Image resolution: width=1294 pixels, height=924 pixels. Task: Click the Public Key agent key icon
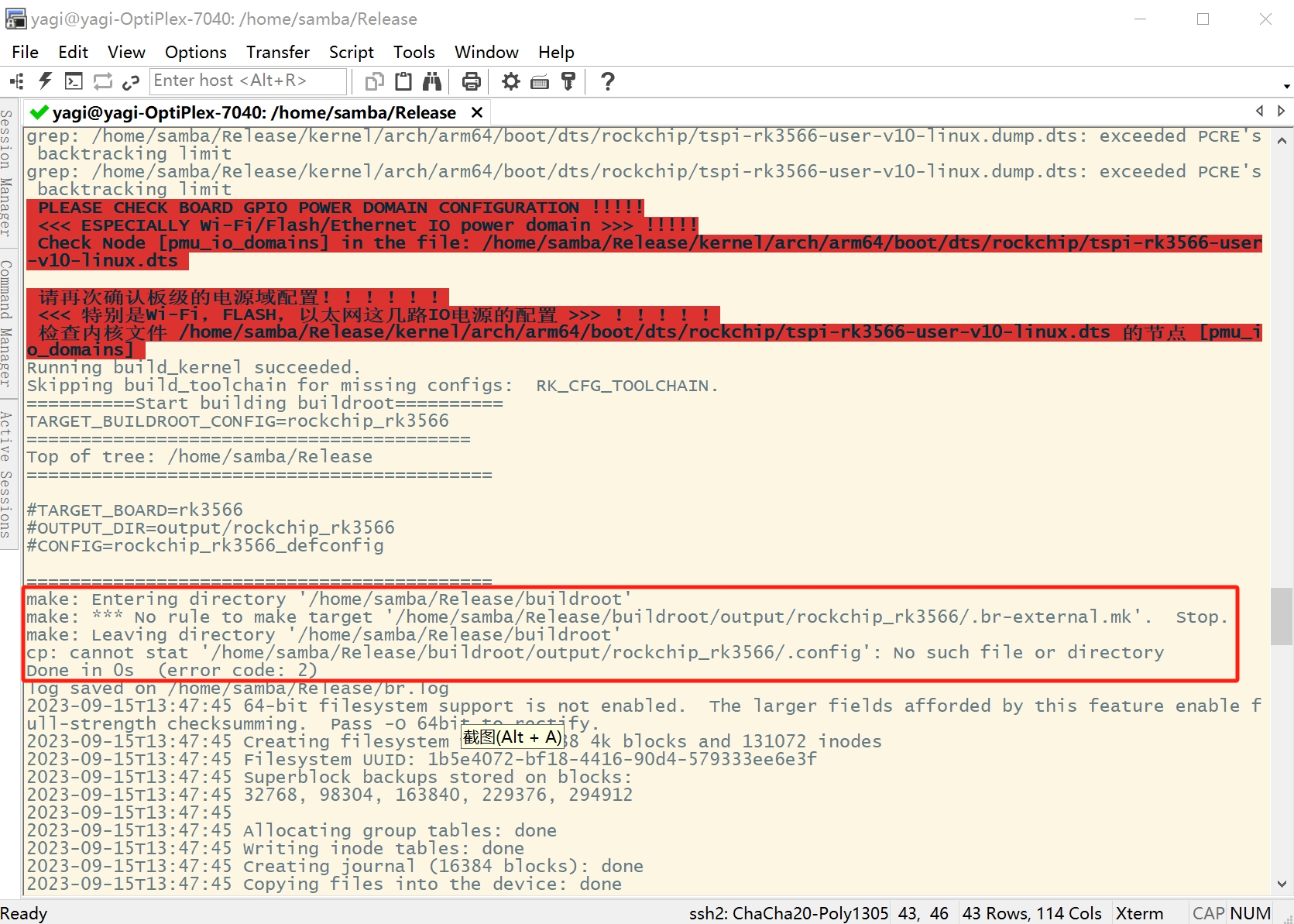tap(568, 81)
